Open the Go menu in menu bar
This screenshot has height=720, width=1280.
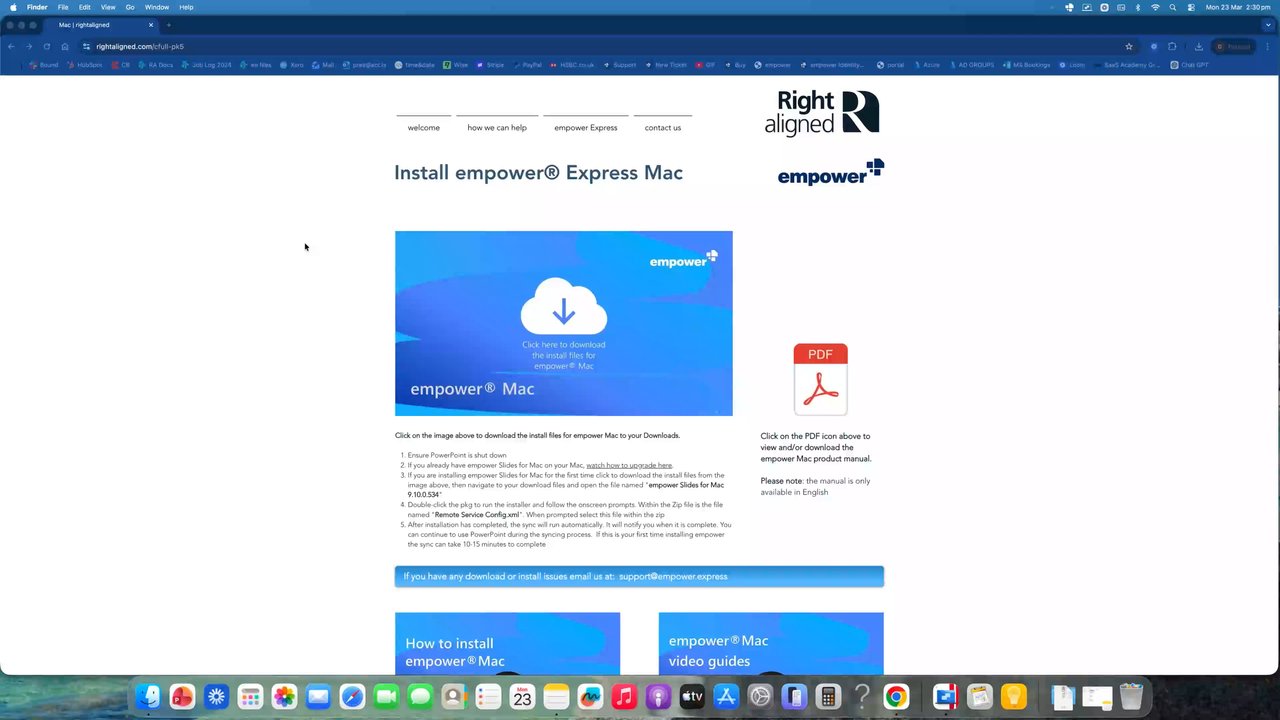(x=130, y=7)
